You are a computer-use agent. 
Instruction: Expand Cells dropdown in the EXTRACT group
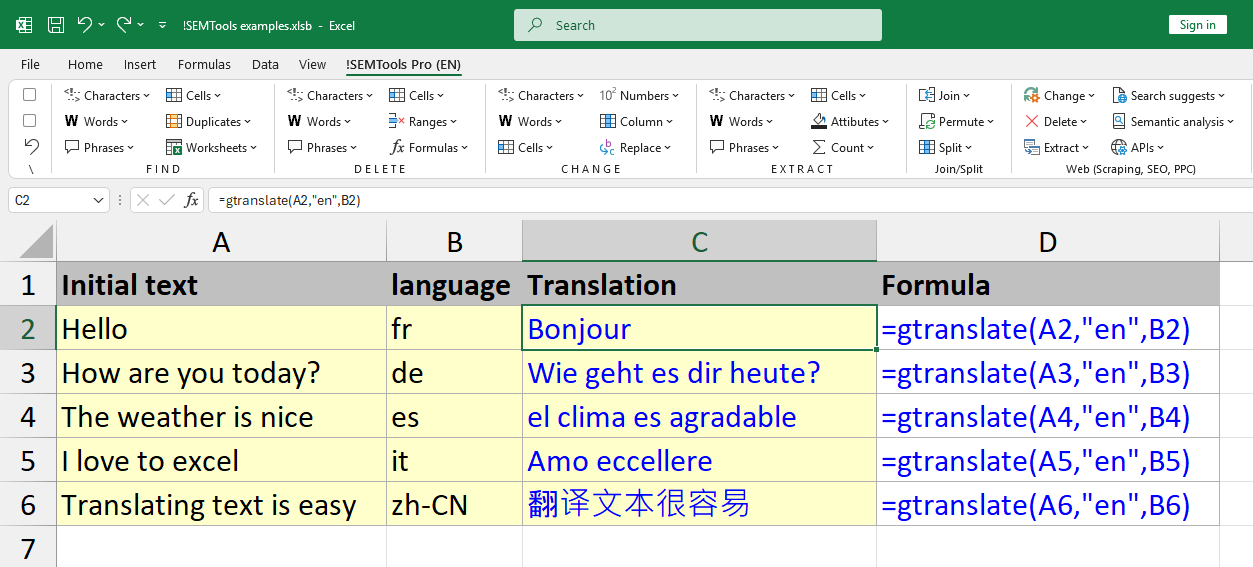point(838,96)
